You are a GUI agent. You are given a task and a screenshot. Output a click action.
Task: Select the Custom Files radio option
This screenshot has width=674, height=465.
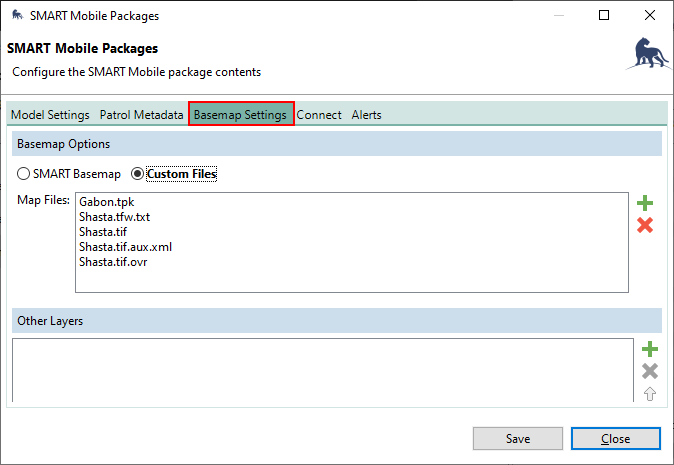138,174
